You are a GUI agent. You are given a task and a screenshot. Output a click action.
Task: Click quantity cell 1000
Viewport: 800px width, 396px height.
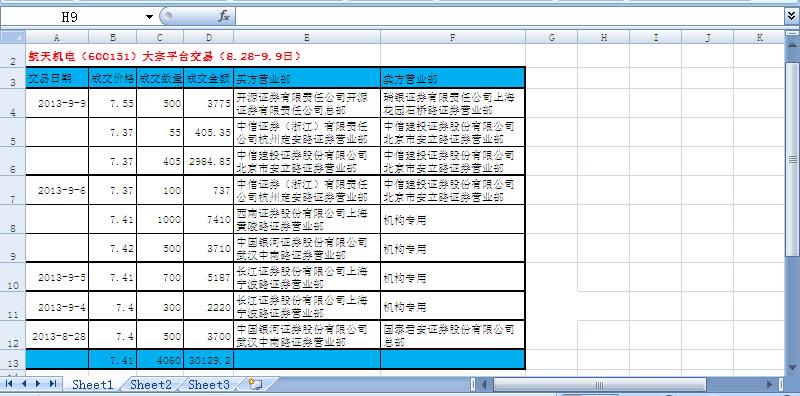click(160, 219)
